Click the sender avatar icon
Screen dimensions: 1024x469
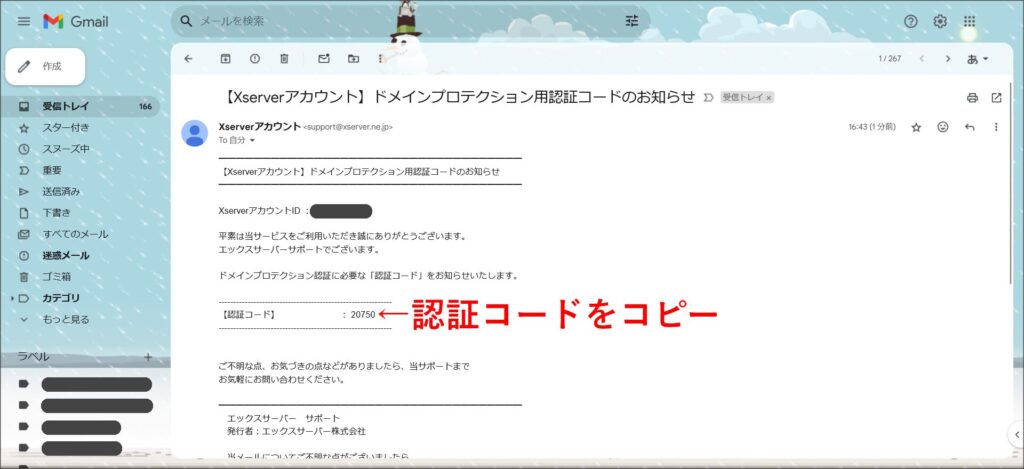click(x=195, y=133)
